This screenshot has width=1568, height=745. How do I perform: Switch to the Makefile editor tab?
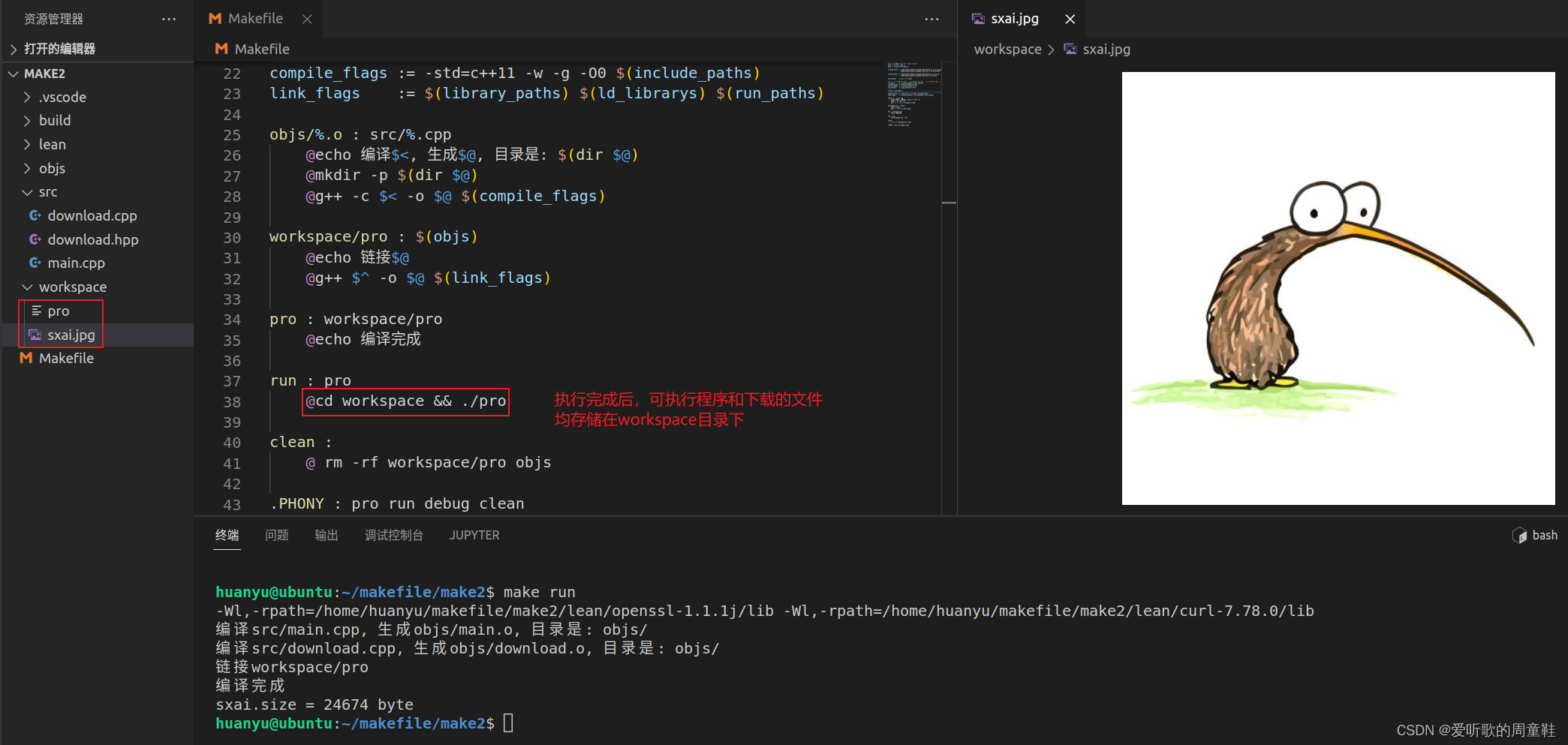[x=258, y=19]
